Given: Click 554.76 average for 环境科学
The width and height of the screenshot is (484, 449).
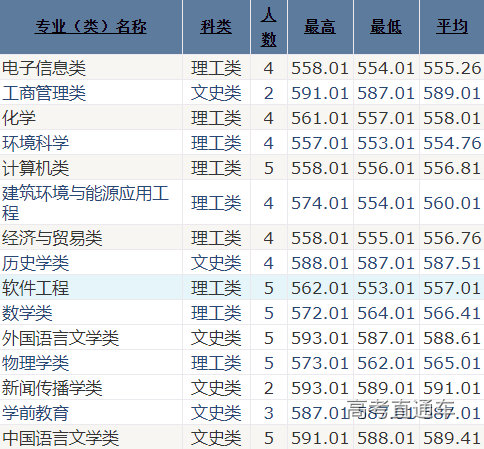Looking at the screenshot, I should coord(452,143).
